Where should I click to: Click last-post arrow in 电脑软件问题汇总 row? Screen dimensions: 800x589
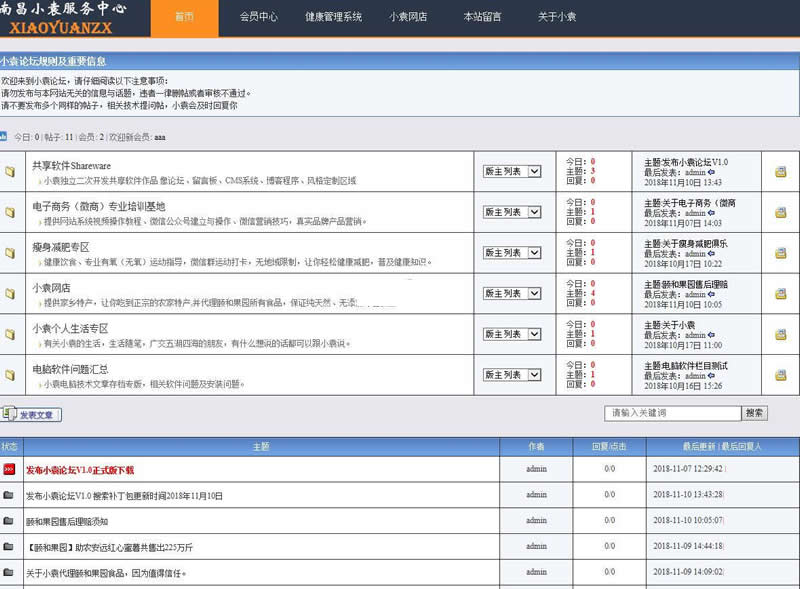point(711,376)
